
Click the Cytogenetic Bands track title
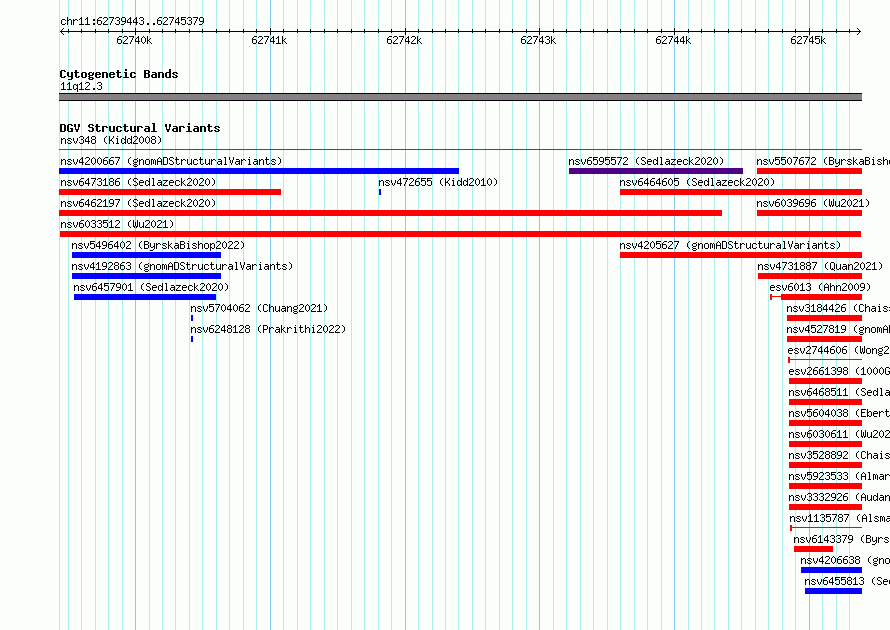tap(119, 74)
